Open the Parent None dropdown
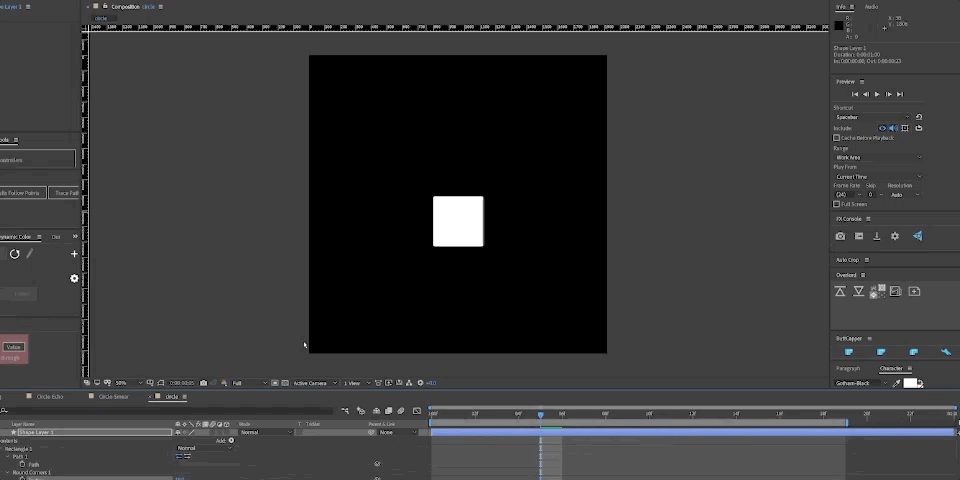This screenshot has width=960, height=480. 398,432
